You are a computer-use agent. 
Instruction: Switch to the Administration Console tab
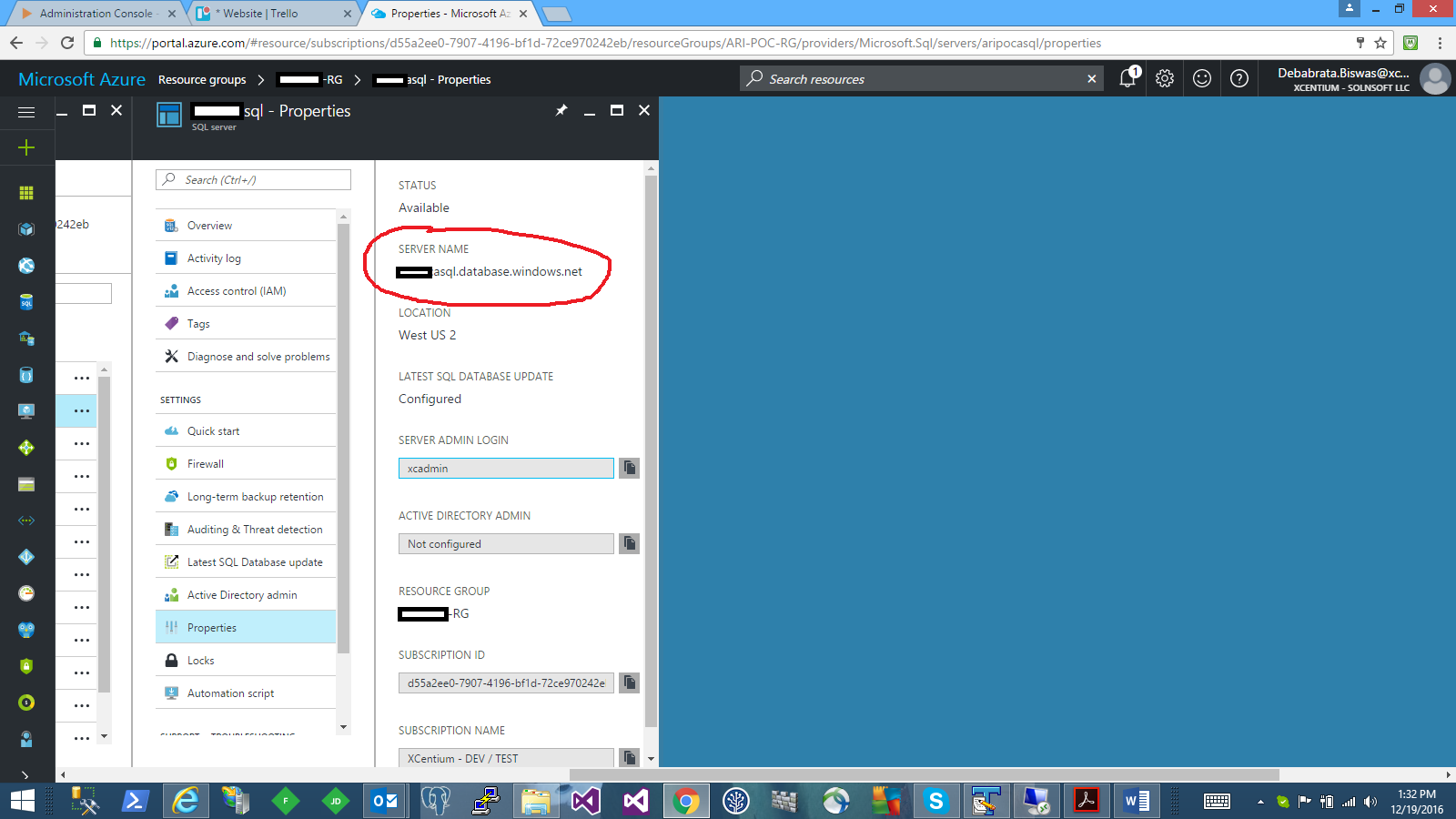pos(96,14)
